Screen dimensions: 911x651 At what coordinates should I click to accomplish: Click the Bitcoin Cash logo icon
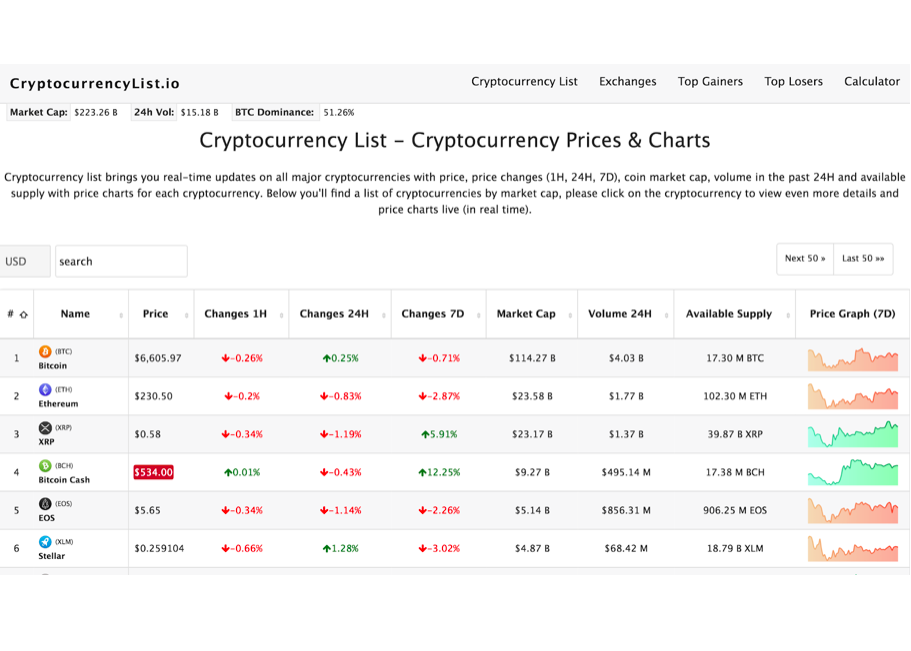coord(45,466)
